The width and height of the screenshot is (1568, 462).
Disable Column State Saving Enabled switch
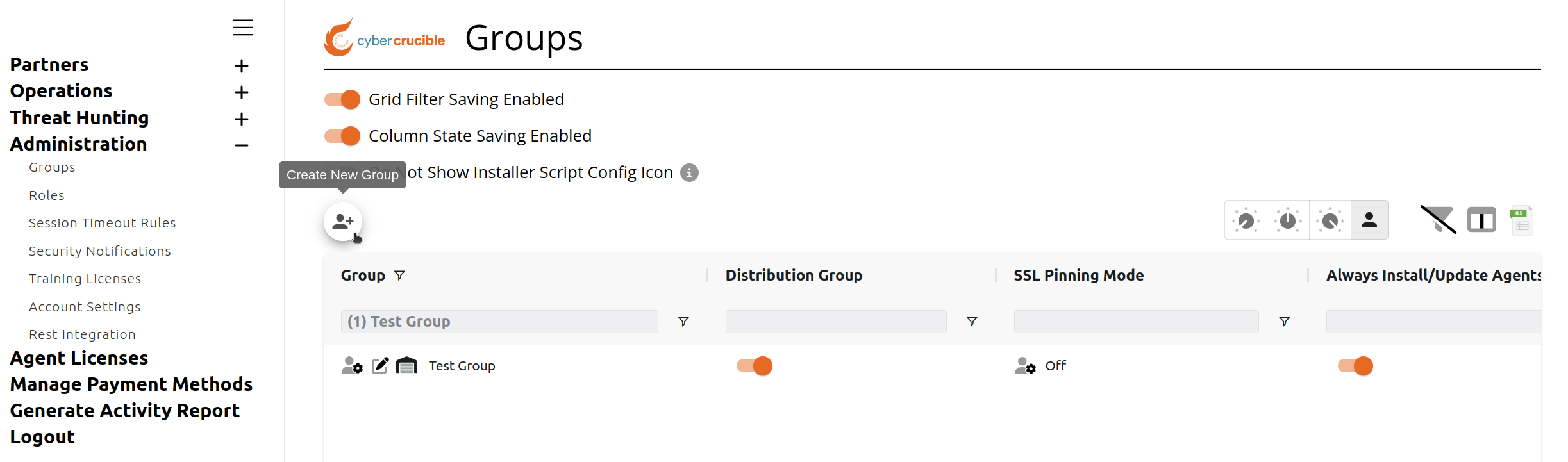(342, 136)
